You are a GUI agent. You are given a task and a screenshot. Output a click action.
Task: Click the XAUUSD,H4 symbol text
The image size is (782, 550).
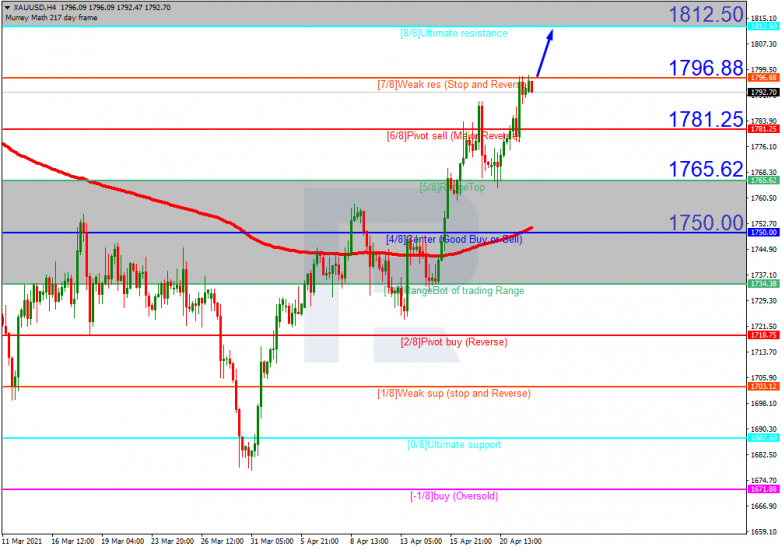[34, 7]
